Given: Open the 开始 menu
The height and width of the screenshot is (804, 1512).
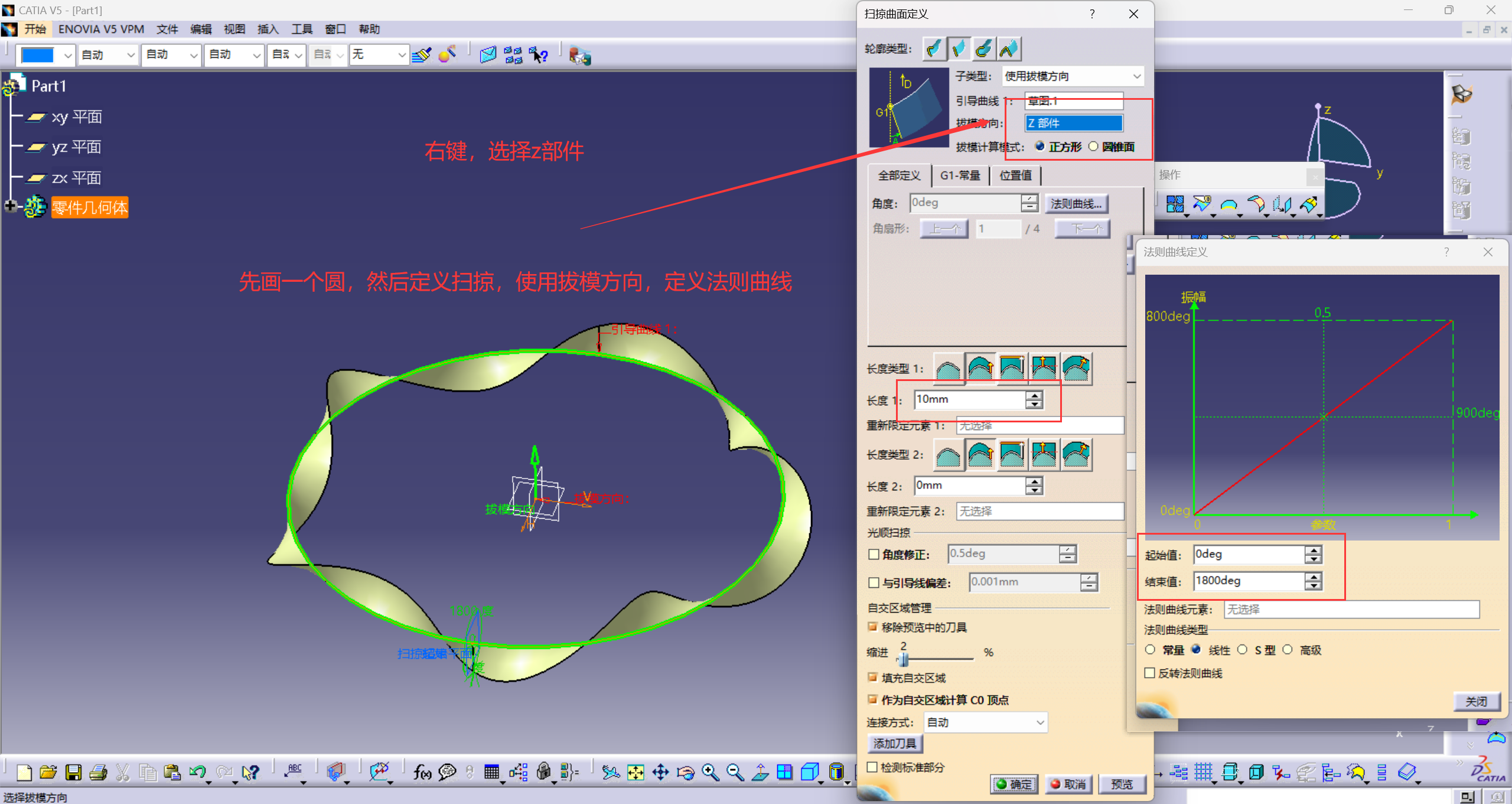Looking at the screenshot, I should pos(35,29).
